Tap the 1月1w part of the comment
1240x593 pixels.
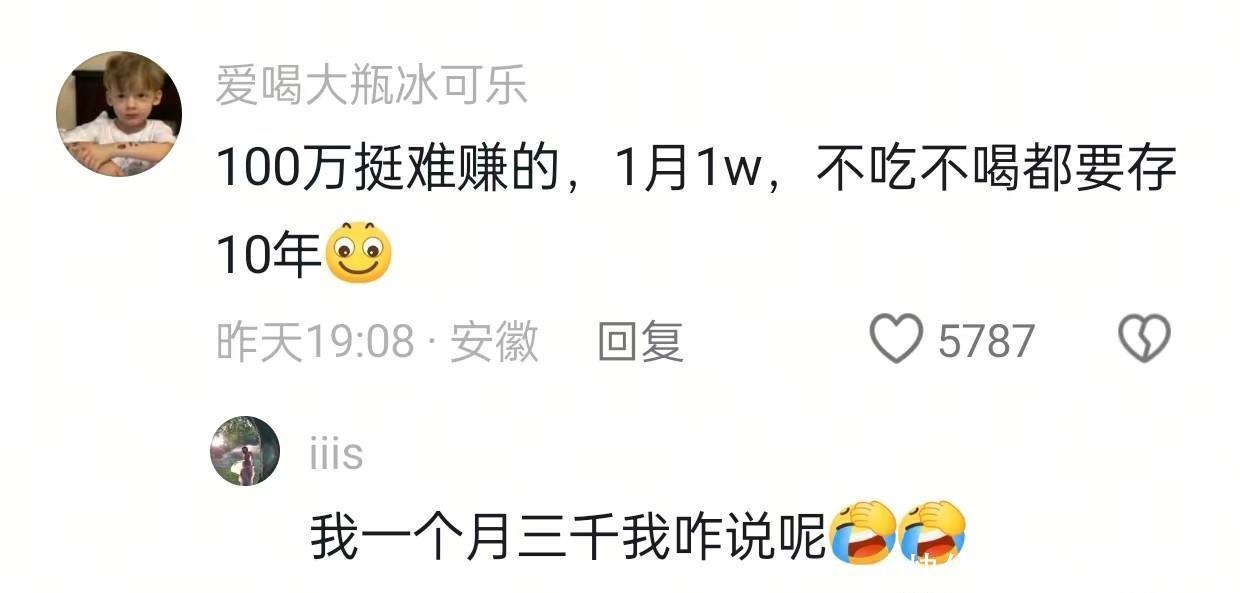(x=688, y=171)
